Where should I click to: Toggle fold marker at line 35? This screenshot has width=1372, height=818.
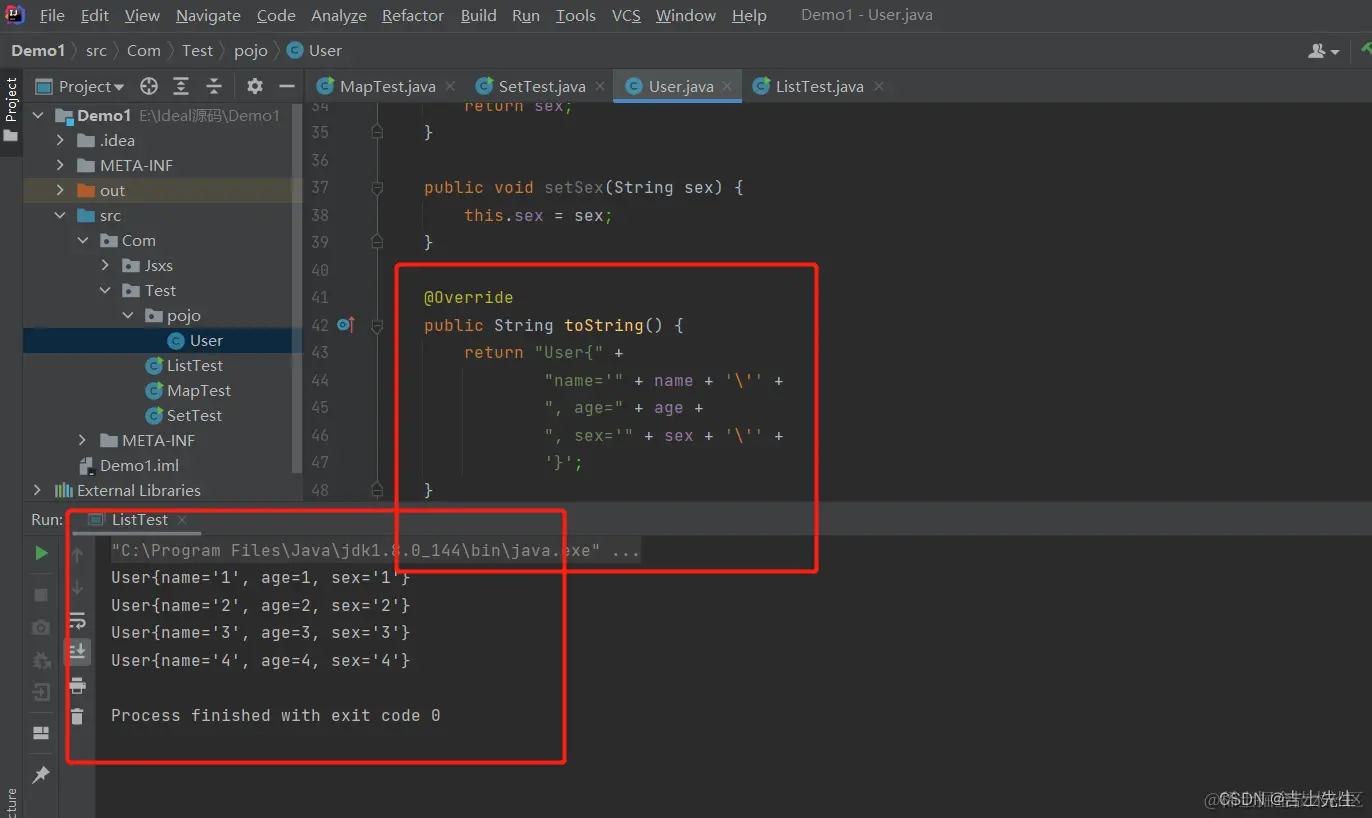point(377,132)
